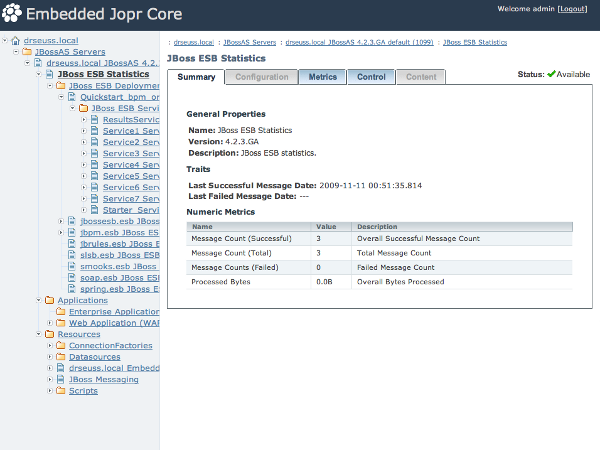Expand the Datasources folder
The height and width of the screenshot is (450, 600).
pyautogui.click(x=50, y=357)
